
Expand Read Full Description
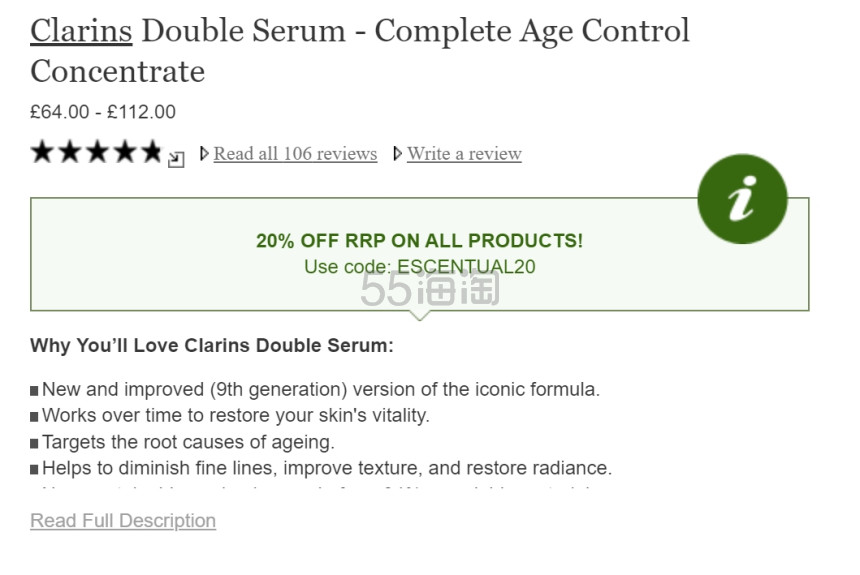click(123, 521)
